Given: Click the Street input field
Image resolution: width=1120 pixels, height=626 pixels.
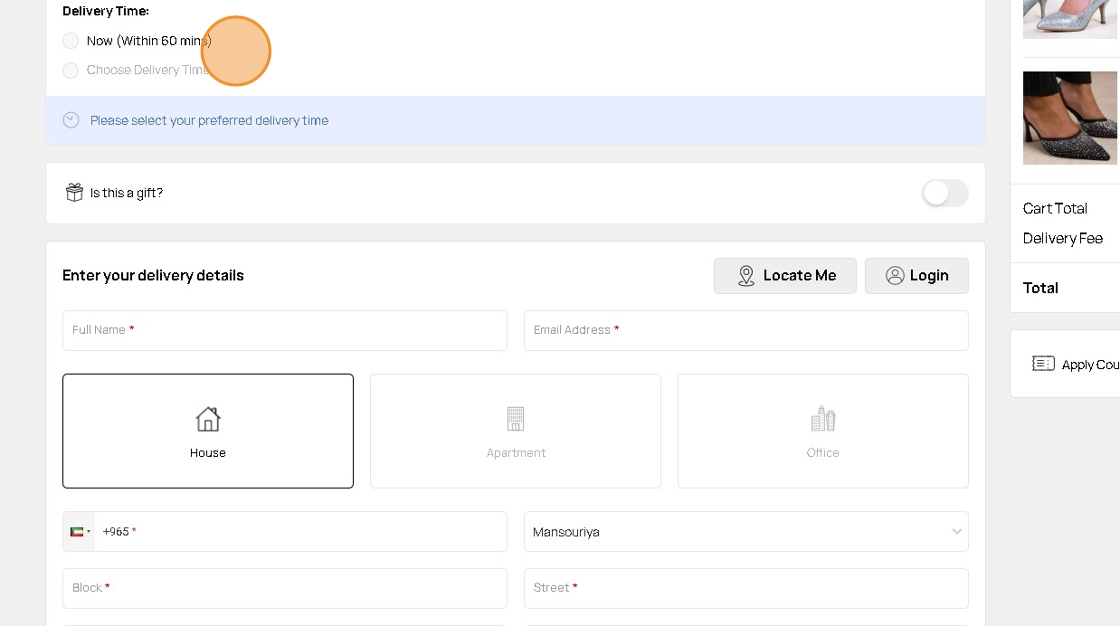Looking at the screenshot, I should point(746,588).
